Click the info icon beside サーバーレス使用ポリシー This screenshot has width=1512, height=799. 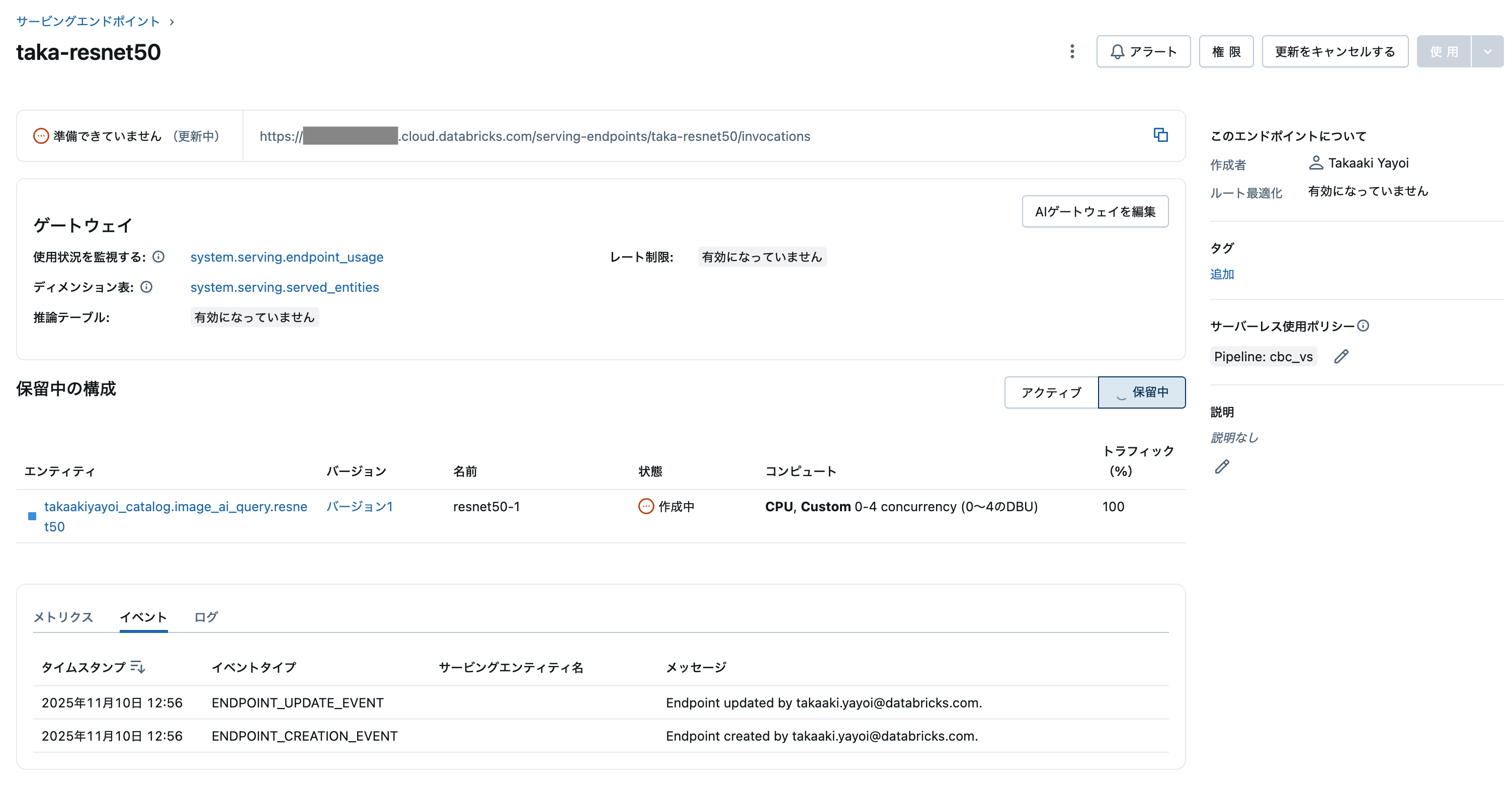[1364, 326]
